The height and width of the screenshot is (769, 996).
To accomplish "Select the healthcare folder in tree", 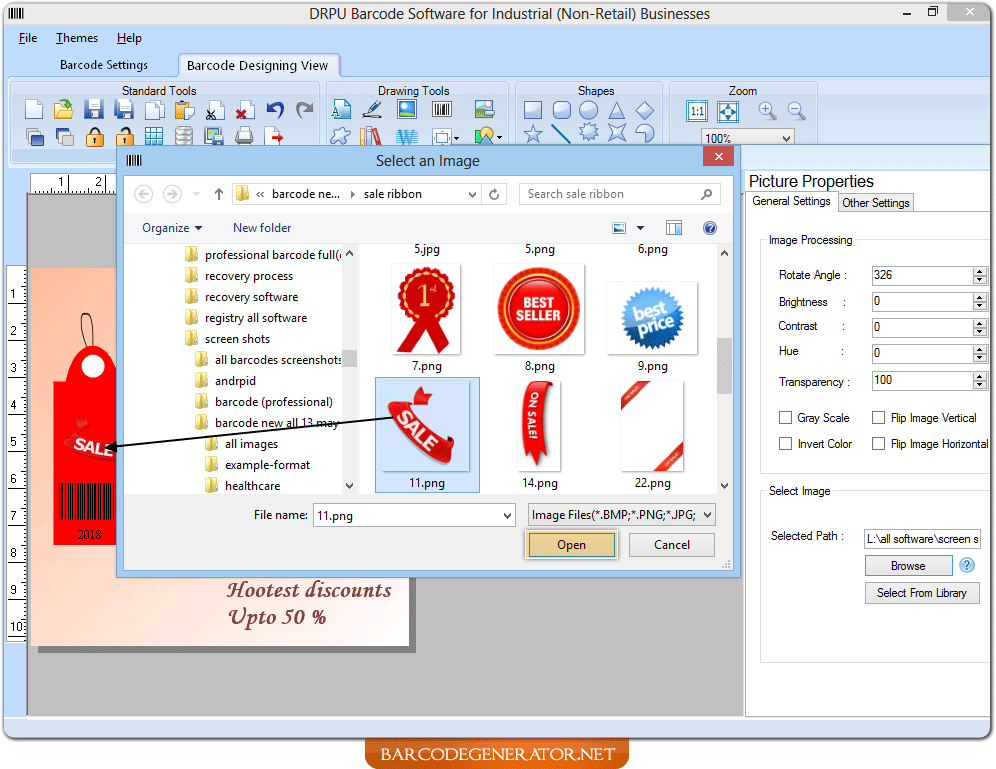I will coord(252,486).
